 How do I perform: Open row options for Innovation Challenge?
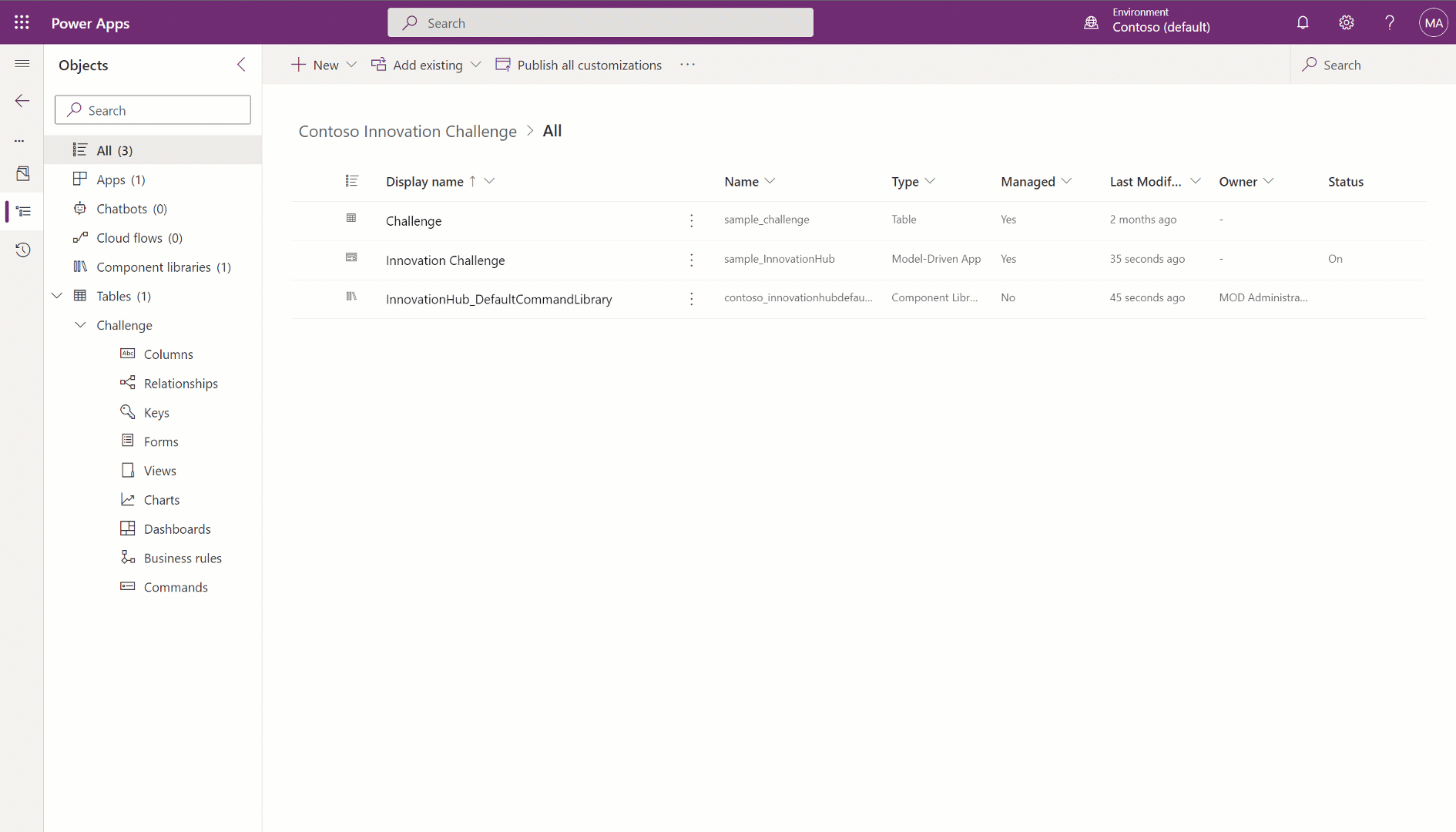tap(692, 260)
